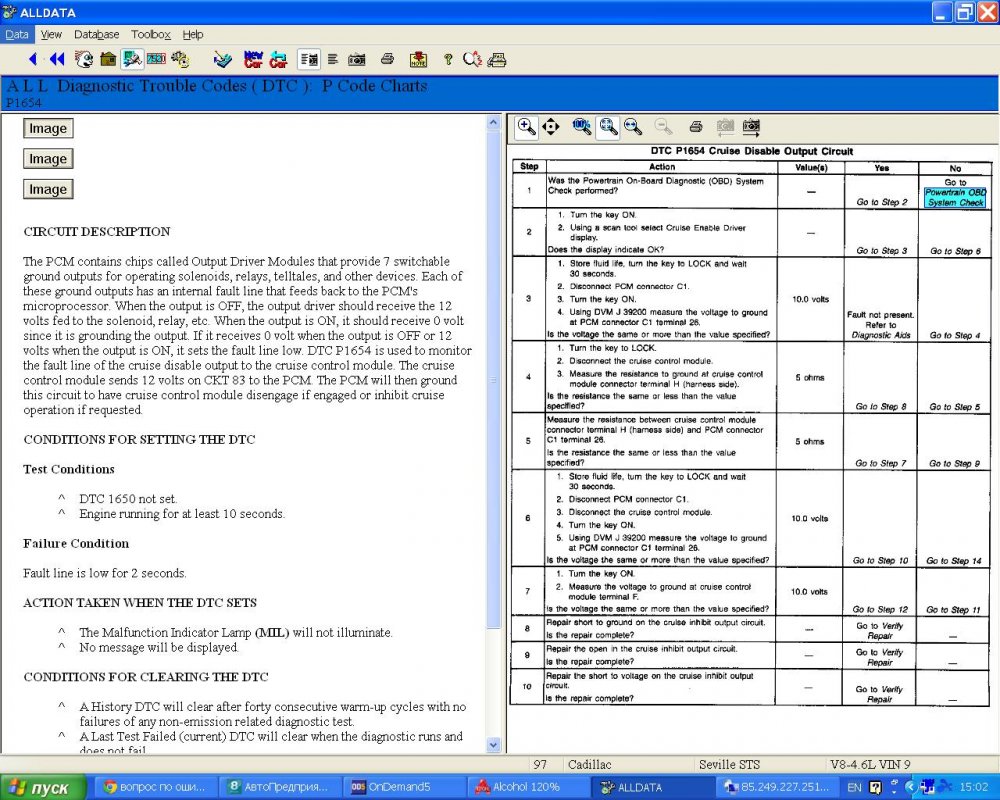1000x800 pixels.
Task: Open the Database menu
Action: (x=96, y=34)
